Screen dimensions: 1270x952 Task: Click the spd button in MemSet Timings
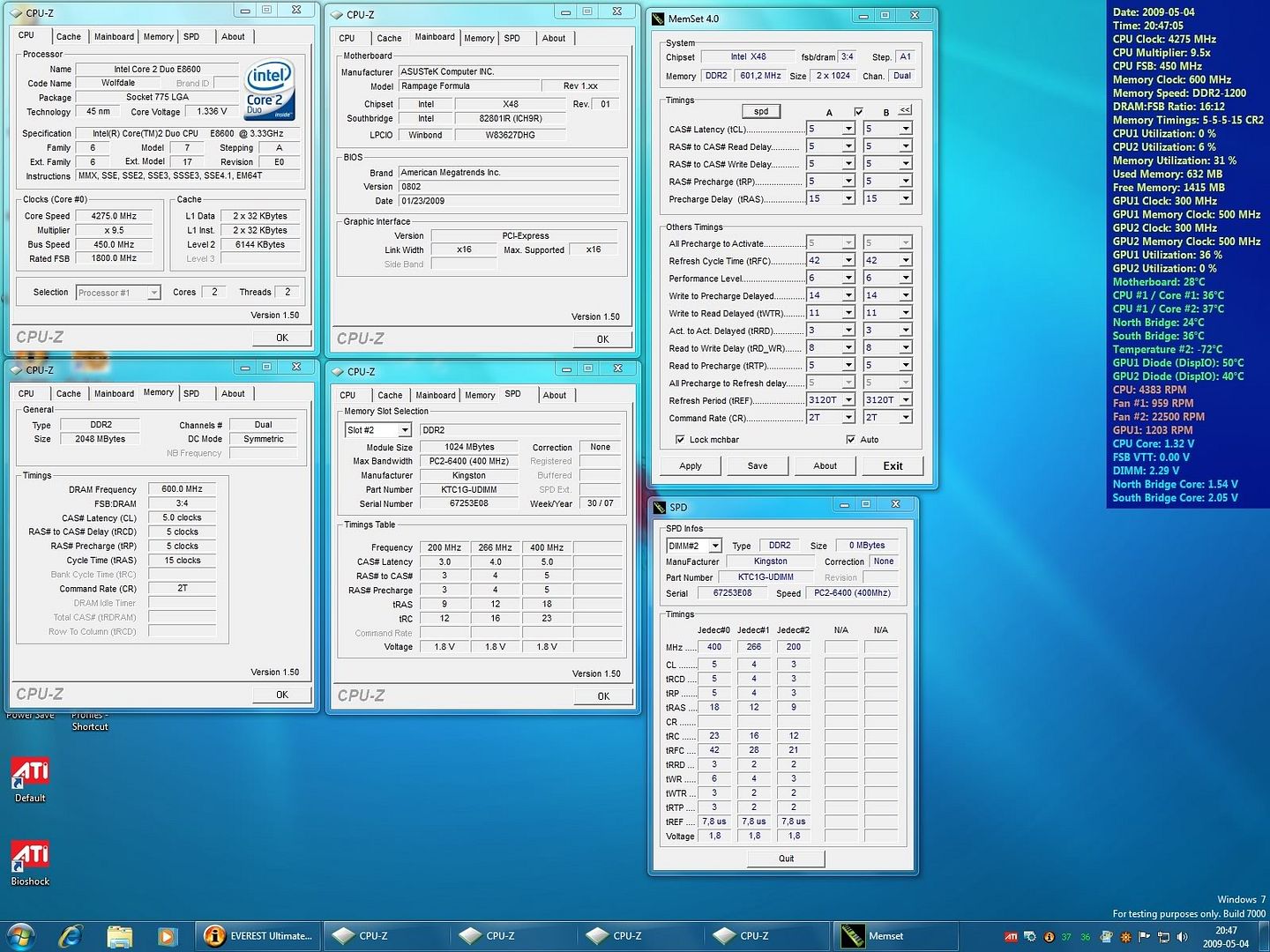coord(761,111)
